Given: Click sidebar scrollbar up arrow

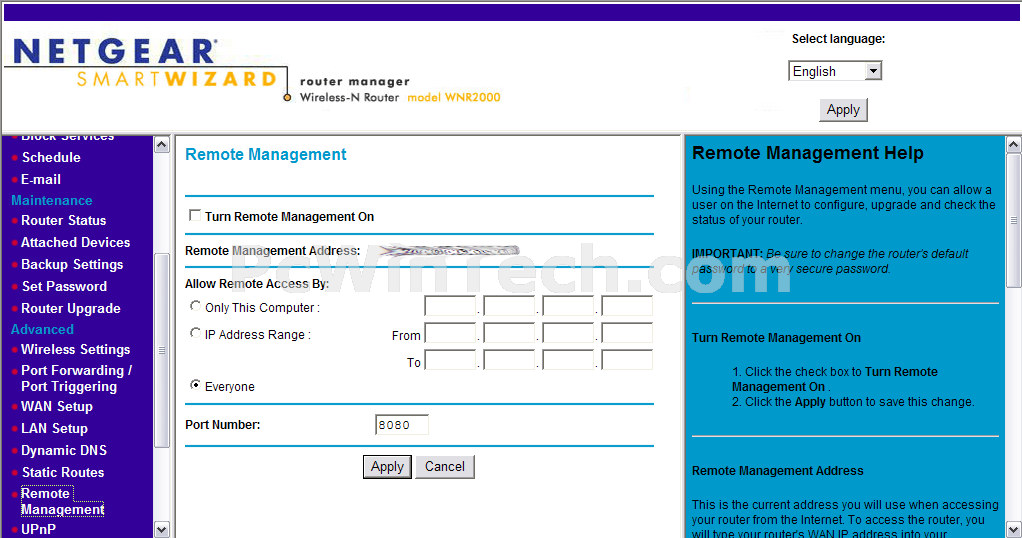Looking at the screenshot, I should click(x=162, y=144).
